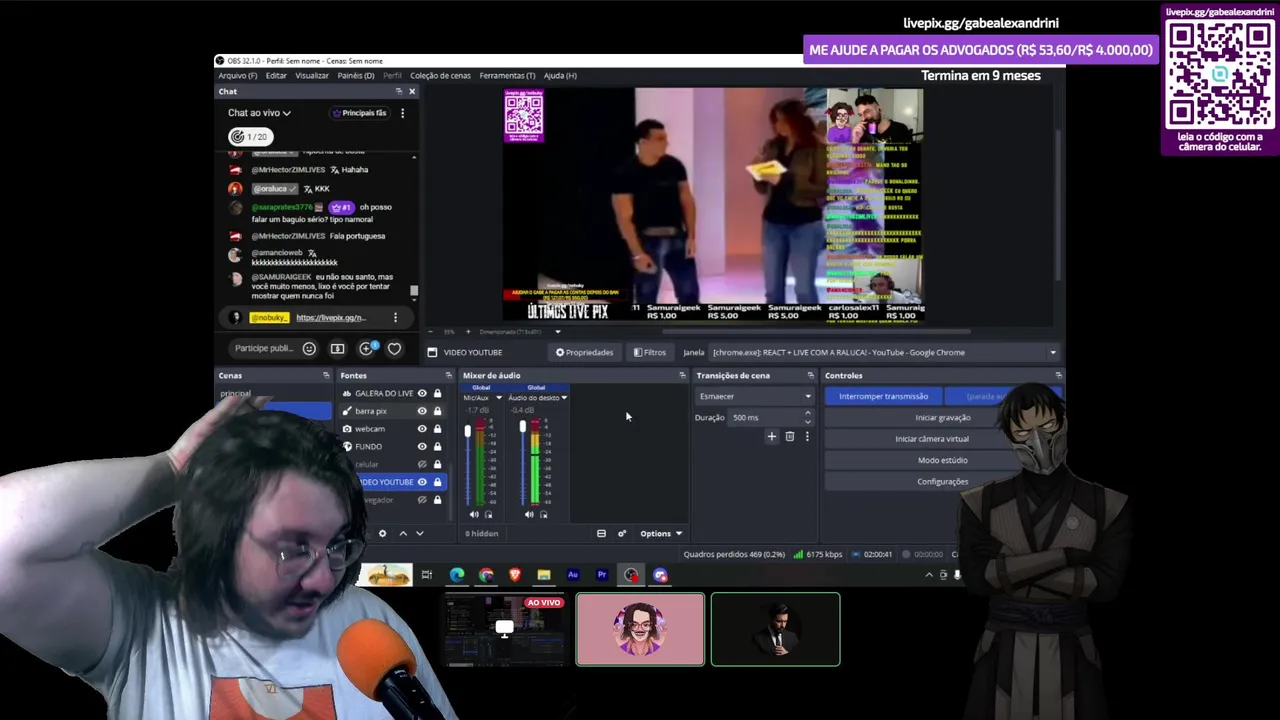Open the Arquivo (F) menu in OBS

tap(238, 75)
